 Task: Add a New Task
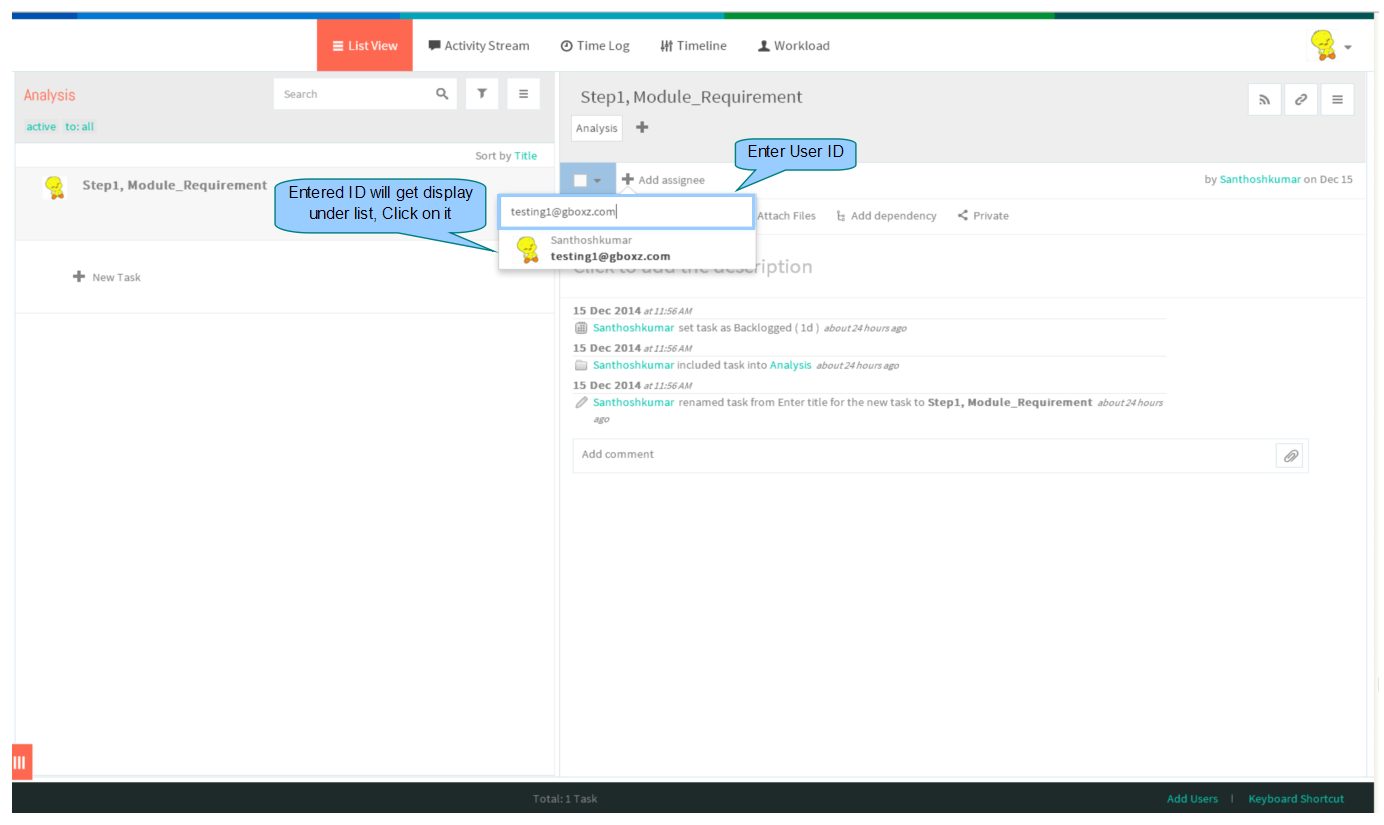pos(107,277)
